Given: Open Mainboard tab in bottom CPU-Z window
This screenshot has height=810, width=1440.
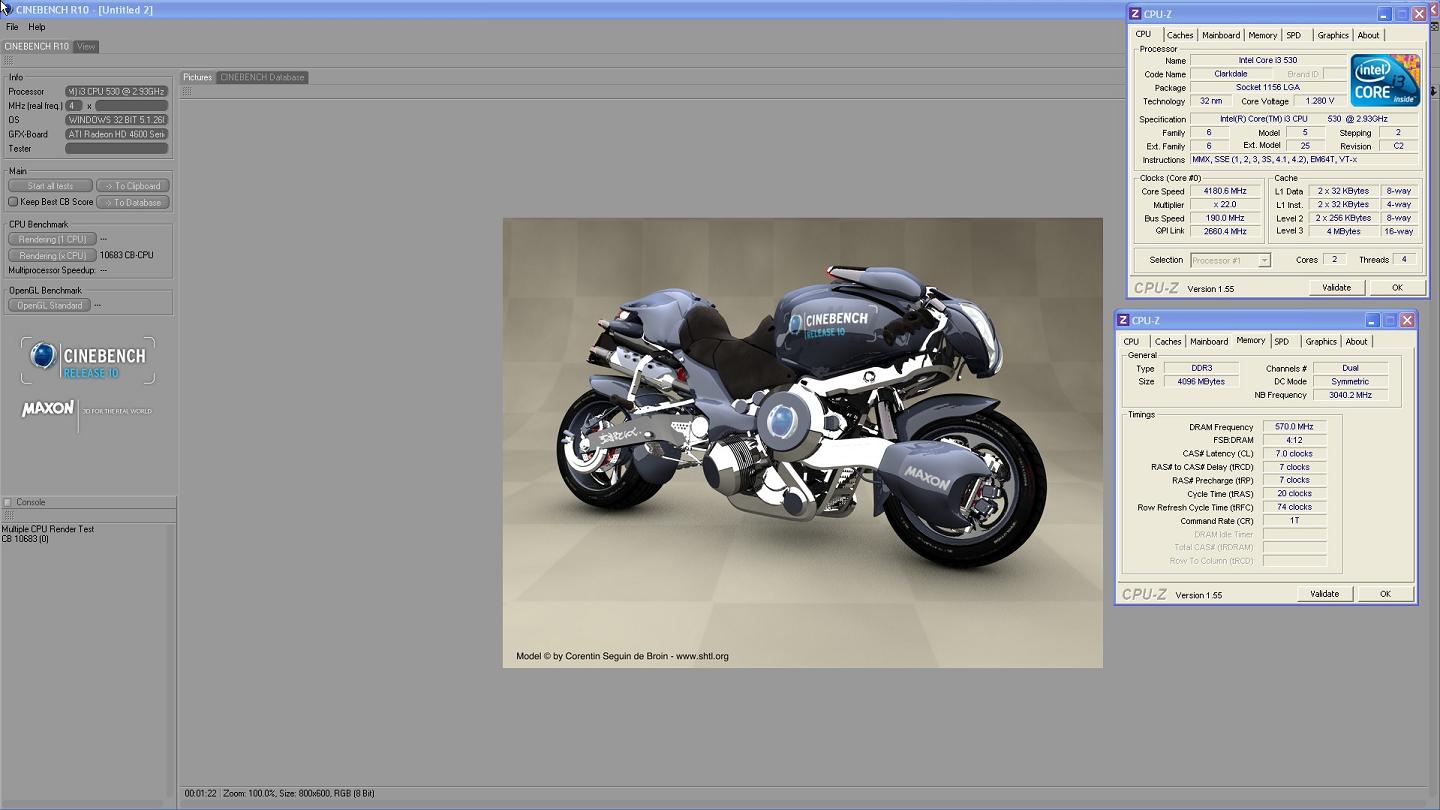Looking at the screenshot, I should coord(1208,342).
